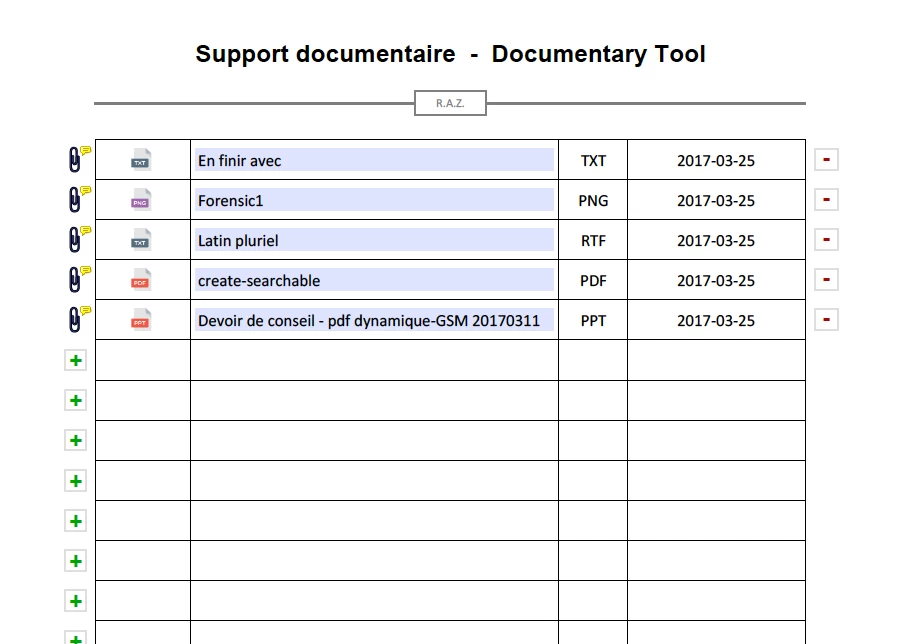The image size is (904, 644).
Task: Open the paperclip attachment for Latin pluriel
Action: [x=75, y=240]
